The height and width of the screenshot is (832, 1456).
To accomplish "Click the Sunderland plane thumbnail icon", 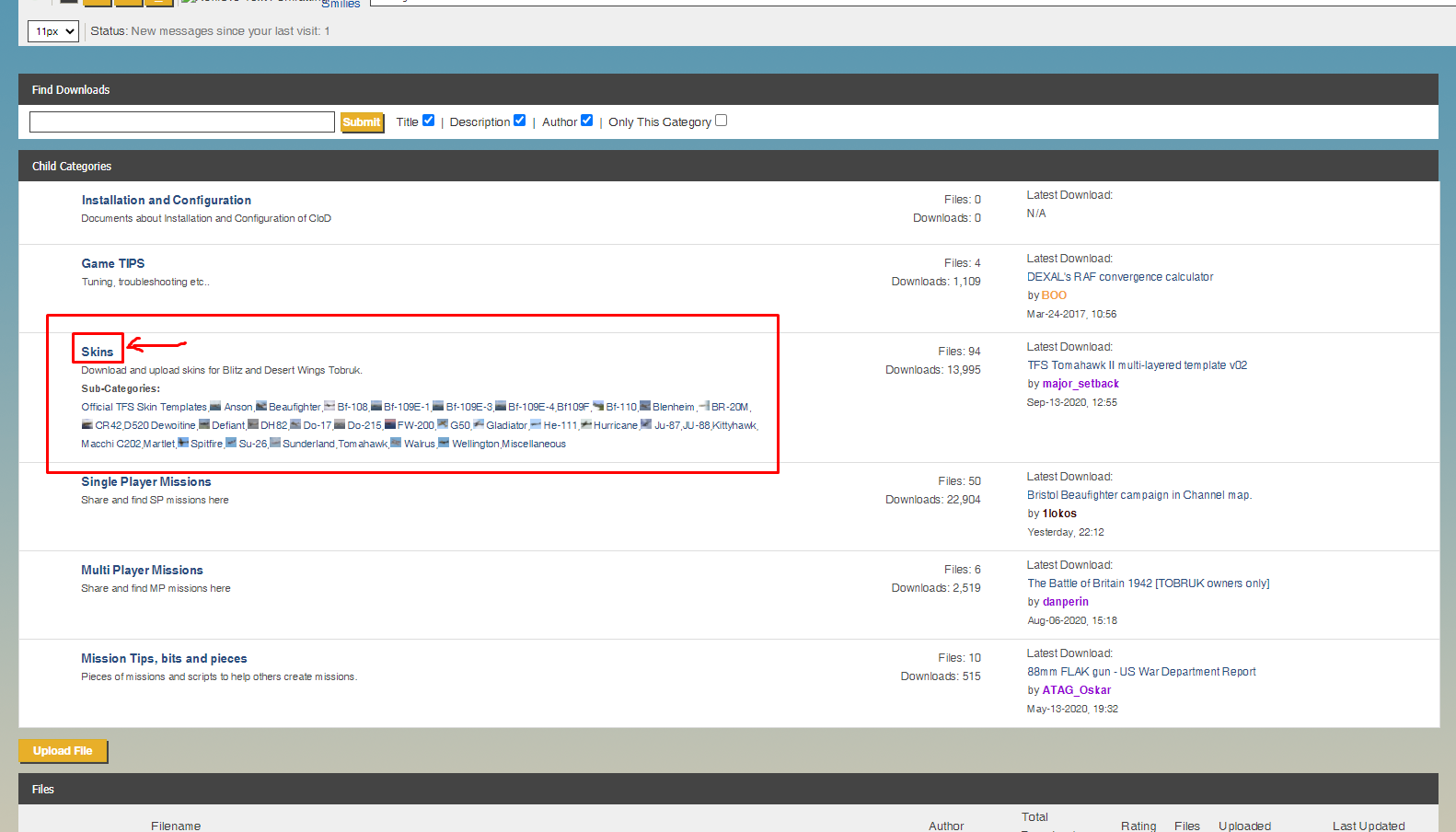I will point(275,443).
